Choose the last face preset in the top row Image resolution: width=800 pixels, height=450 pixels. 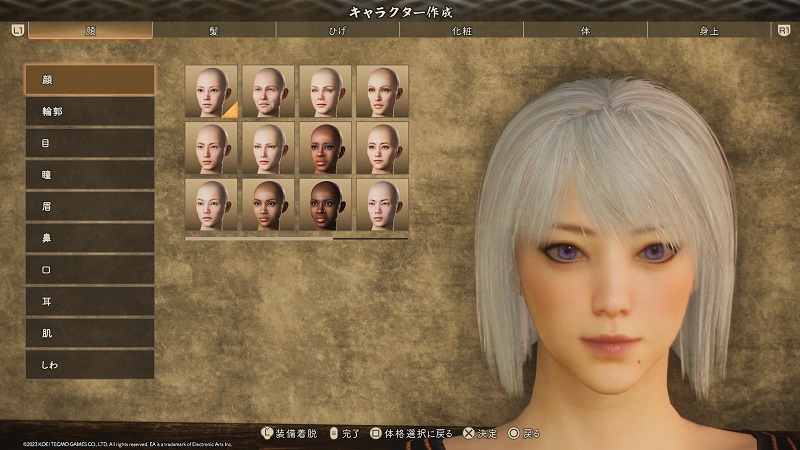382,92
